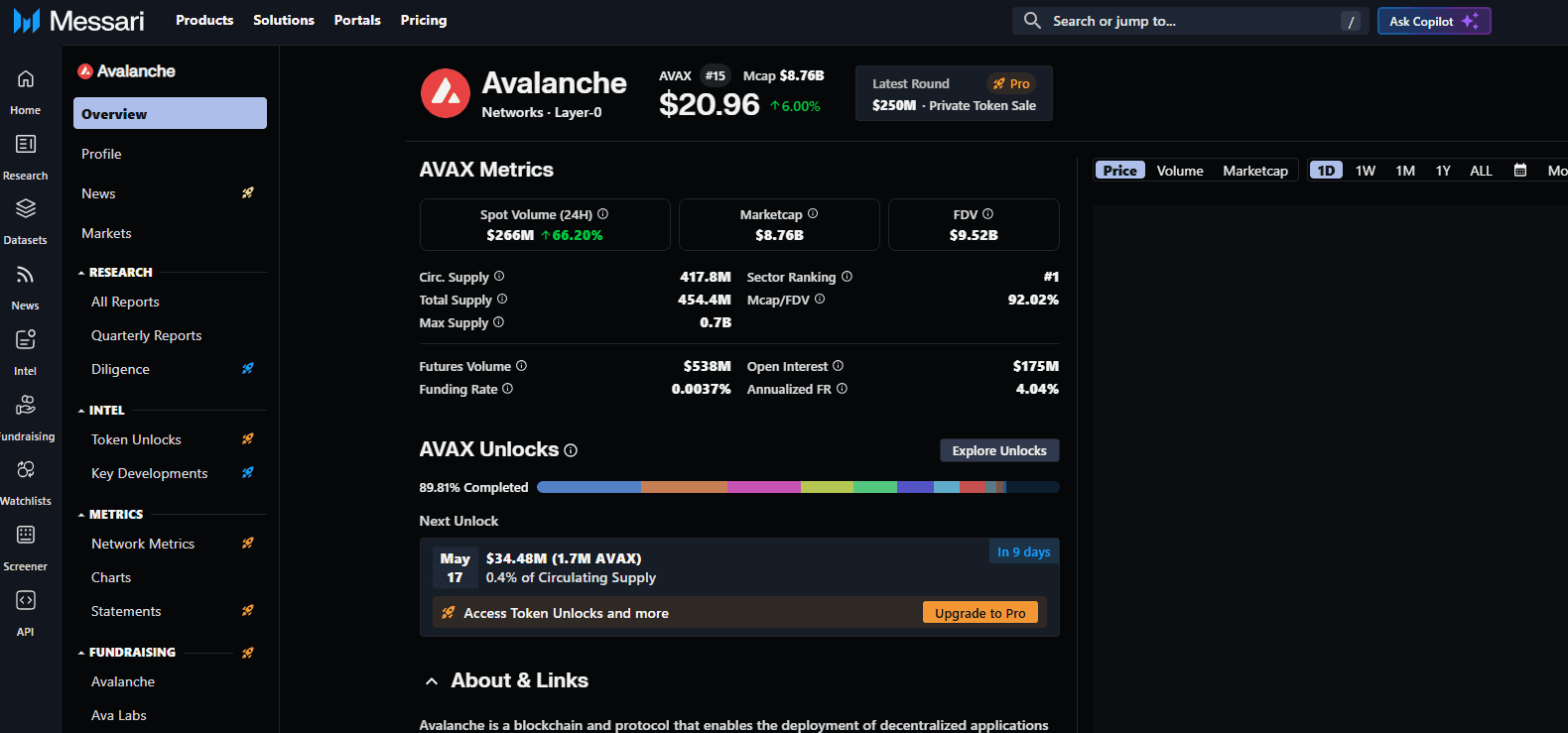Click the #15 rank badge

716,75
